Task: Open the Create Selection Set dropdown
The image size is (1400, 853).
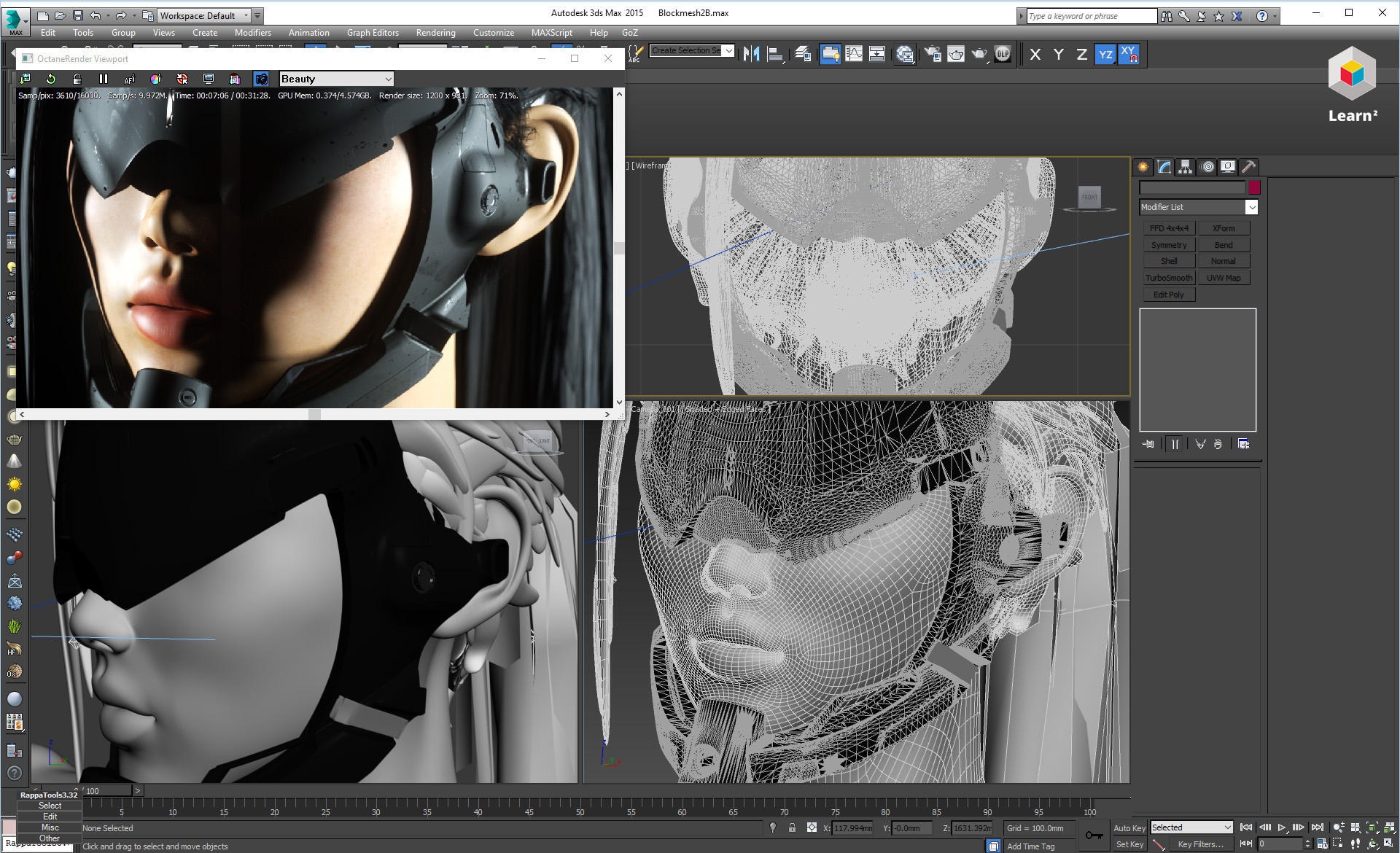Action: (x=692, y=50)
